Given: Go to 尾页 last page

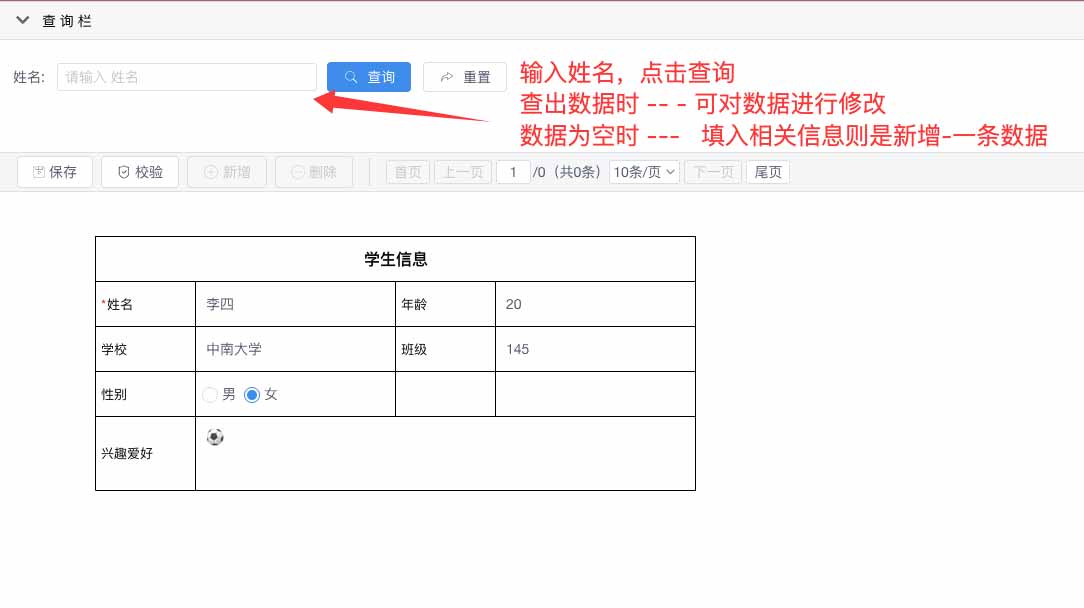Looking at the screenshot, I should click(x=767, y=172).
